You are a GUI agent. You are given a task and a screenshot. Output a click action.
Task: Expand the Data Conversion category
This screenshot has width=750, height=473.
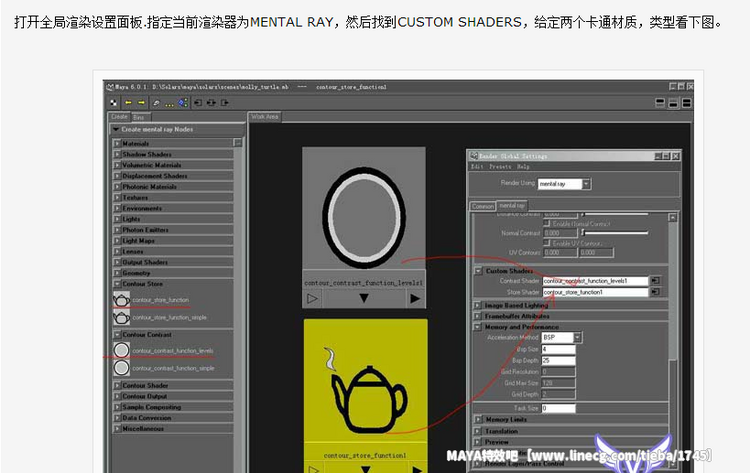(x=117, y=418)
